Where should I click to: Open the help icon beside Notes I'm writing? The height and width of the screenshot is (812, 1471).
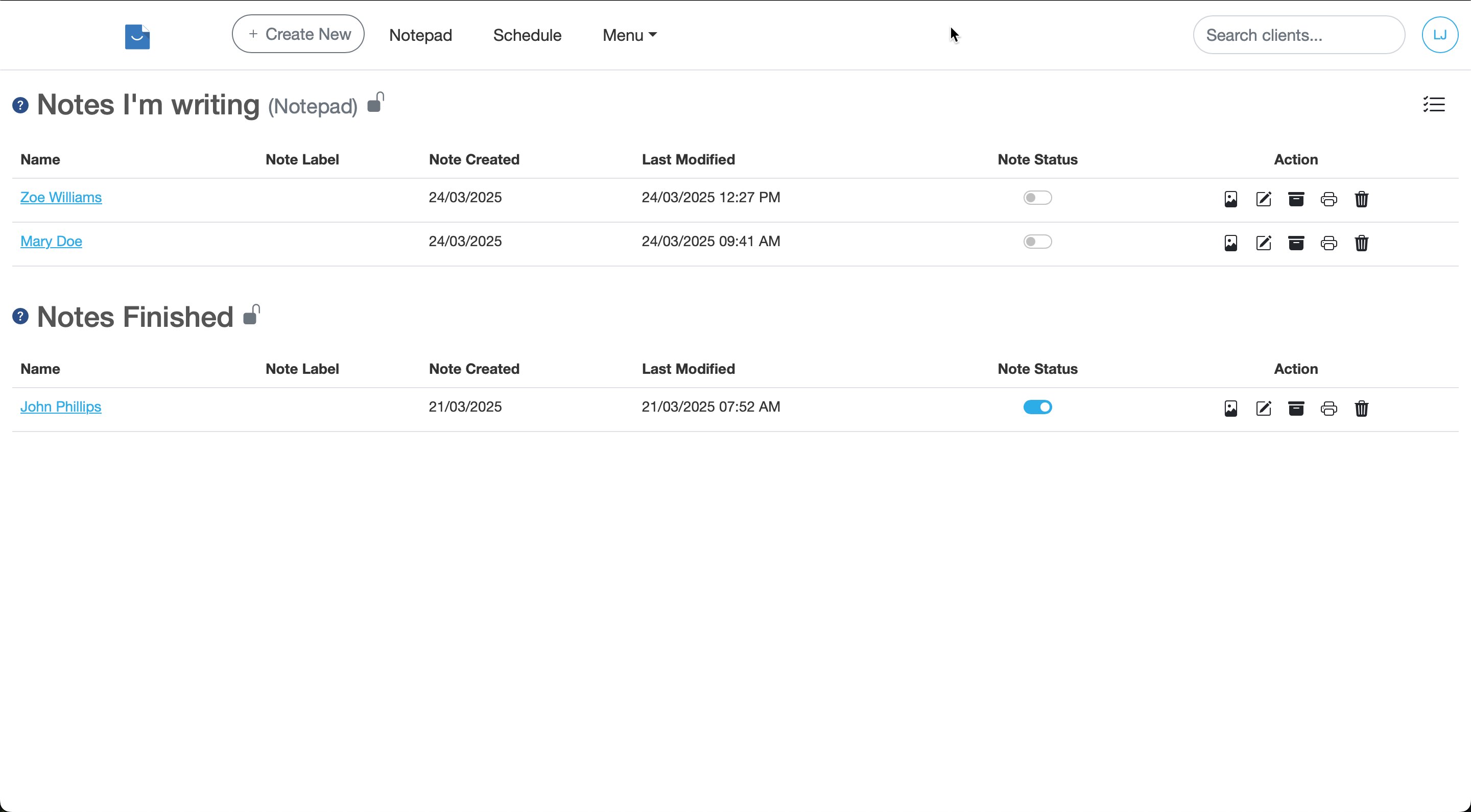(20, 106)
